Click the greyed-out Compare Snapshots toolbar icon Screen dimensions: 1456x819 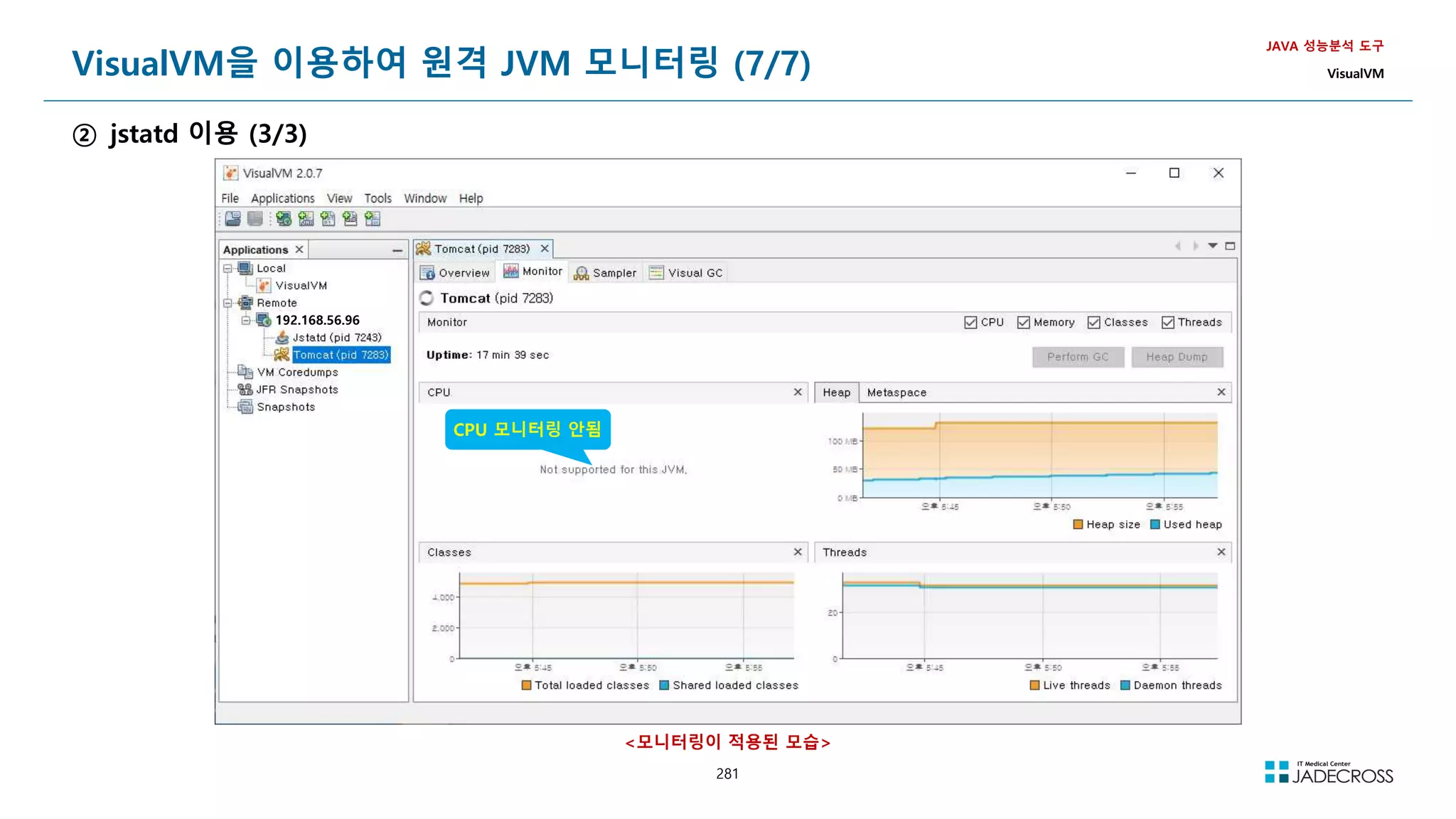(x=255, y=219)
